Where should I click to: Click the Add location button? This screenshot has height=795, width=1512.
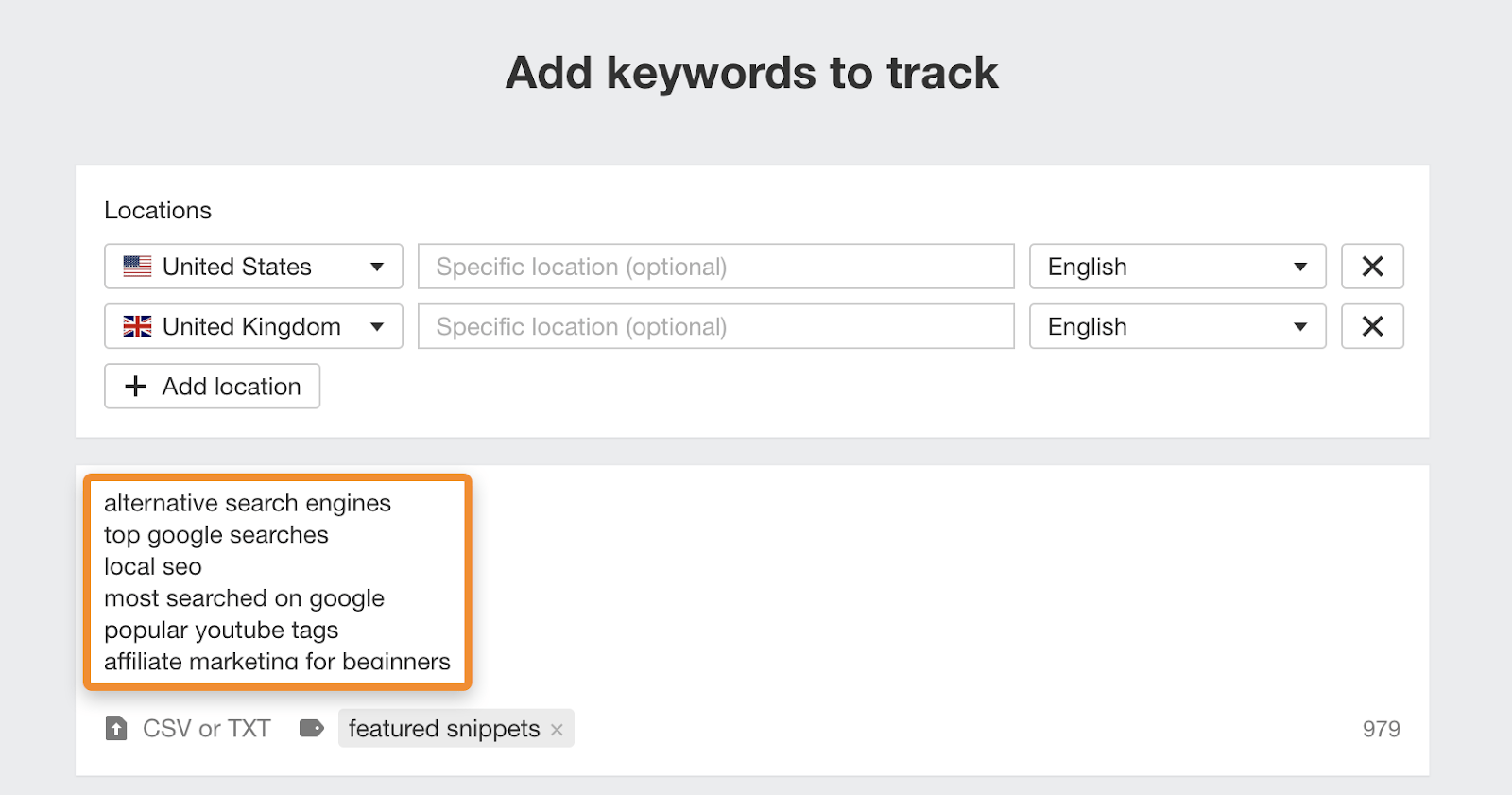[212, 386]
